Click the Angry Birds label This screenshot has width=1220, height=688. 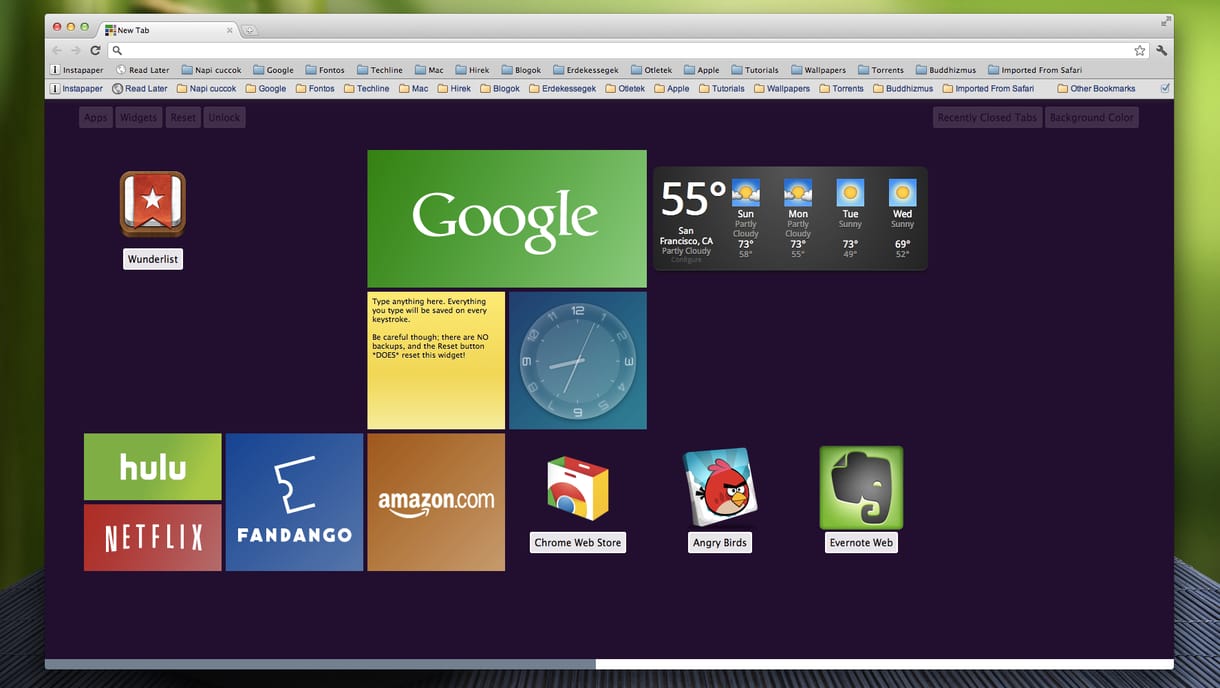pos(720,542)
